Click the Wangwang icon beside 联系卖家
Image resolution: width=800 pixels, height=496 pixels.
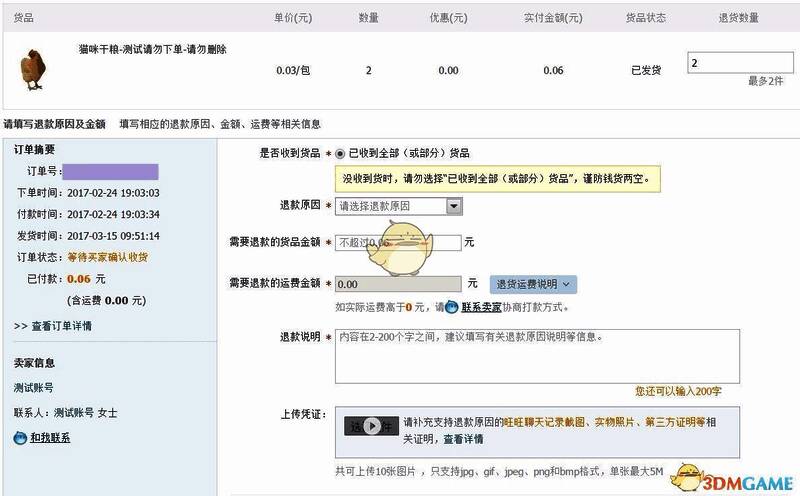point(452,307)
